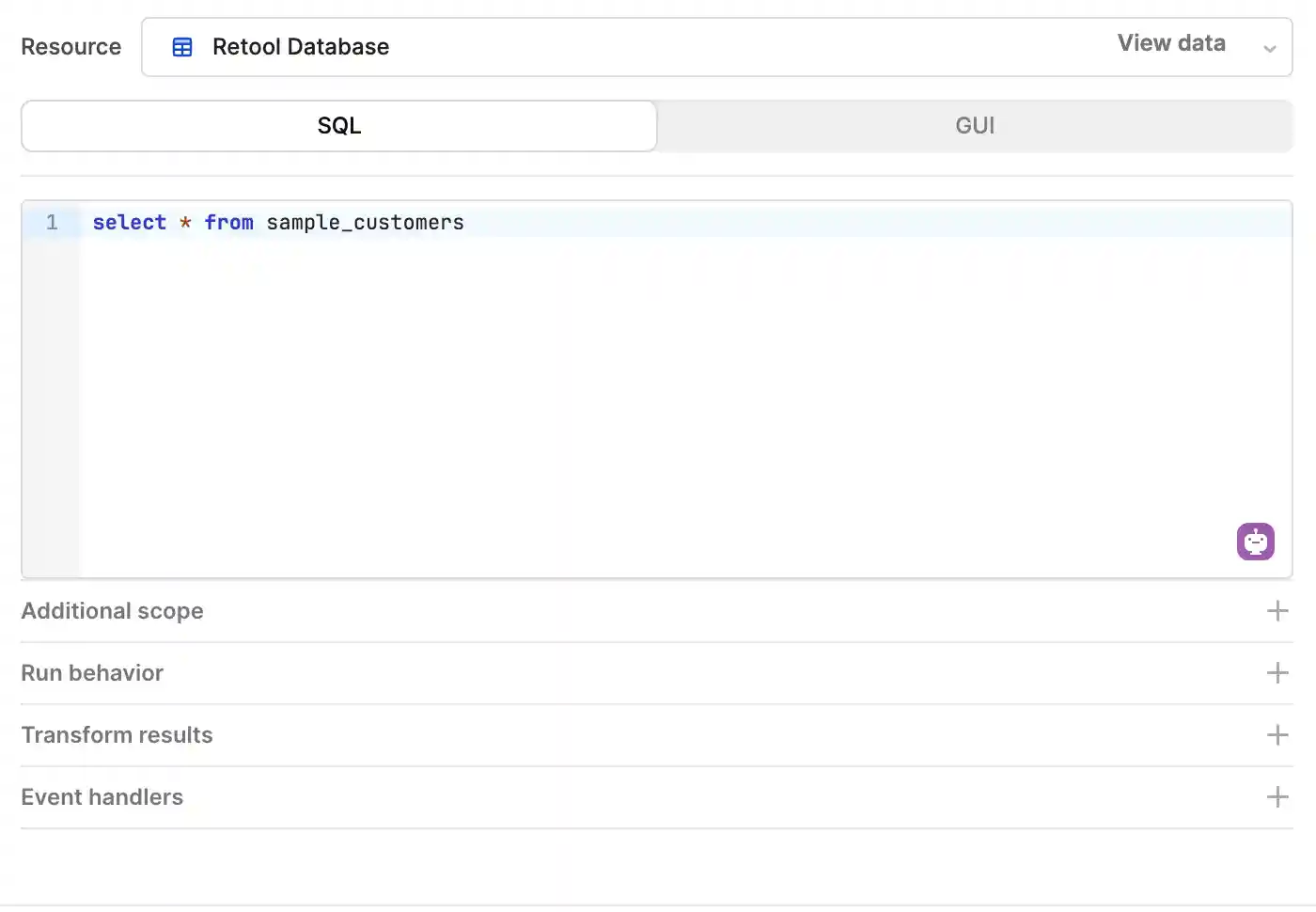Open the Resource dropdown chevron

pyautogui.click(x=1269, y=48)
